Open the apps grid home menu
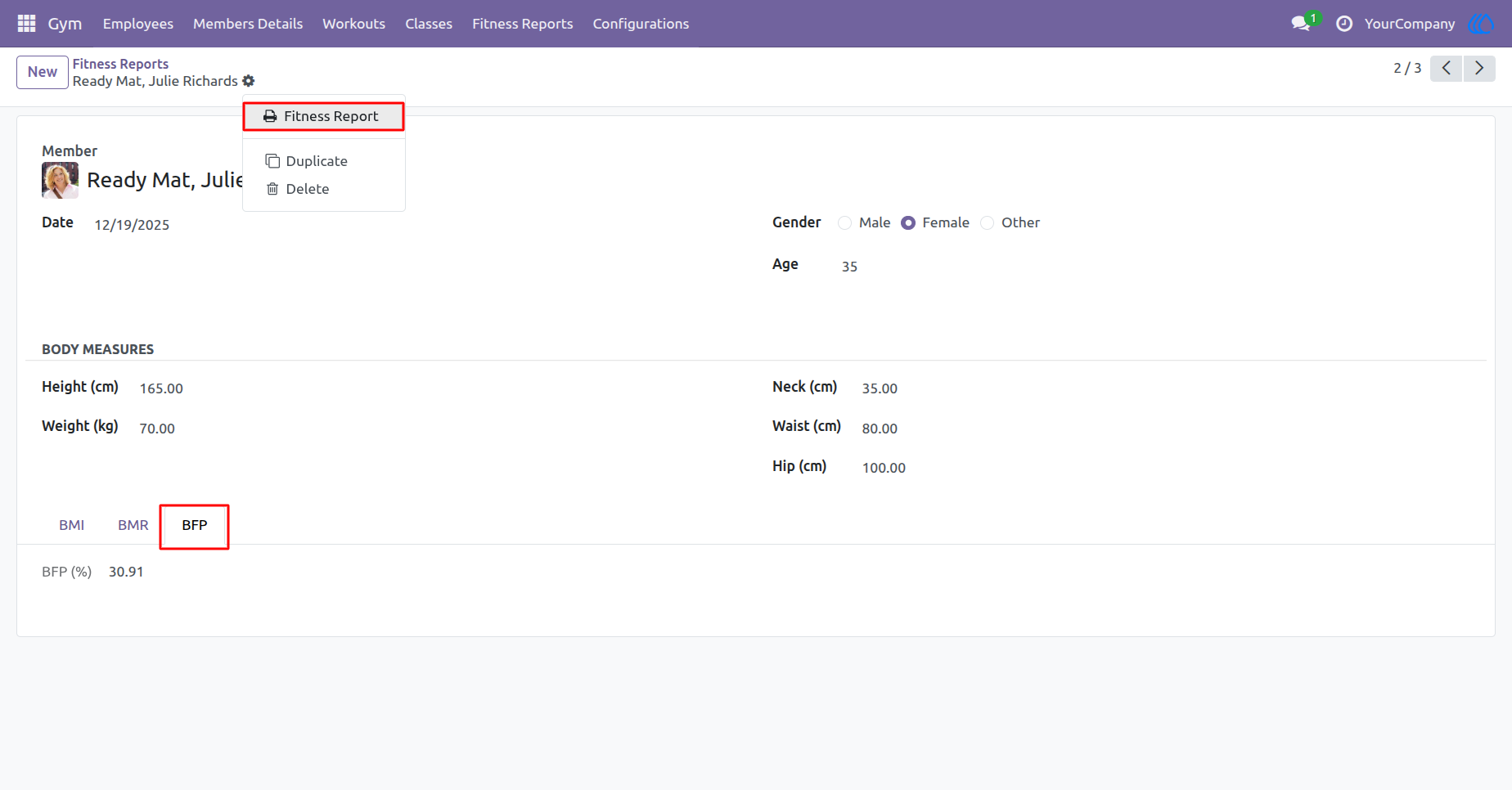The height and width of the screenshot is (790, 1512). [x=26, y=24]
